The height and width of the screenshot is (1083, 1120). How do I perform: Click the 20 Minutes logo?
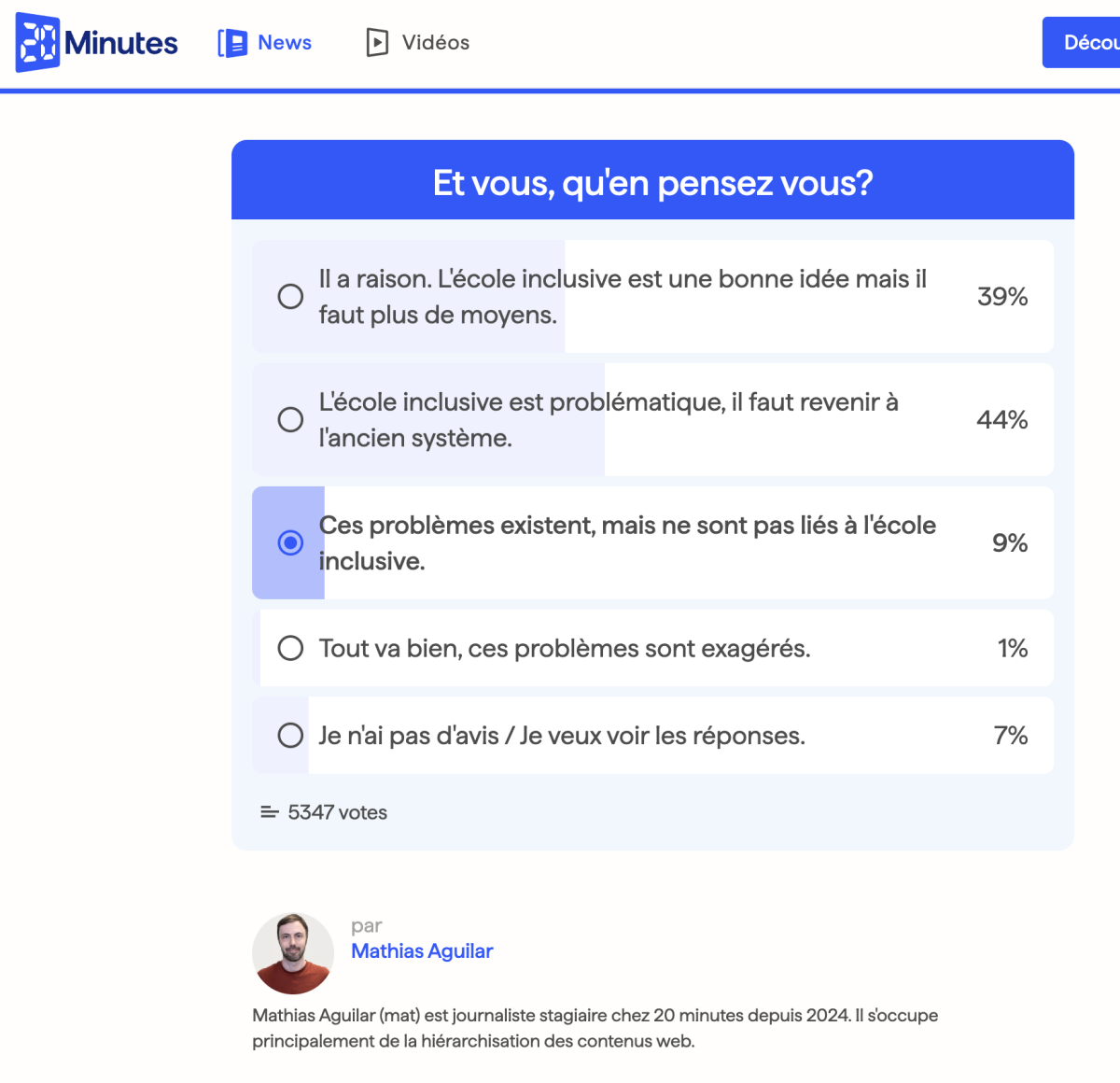pyautogui.click(x=96, y=43)
